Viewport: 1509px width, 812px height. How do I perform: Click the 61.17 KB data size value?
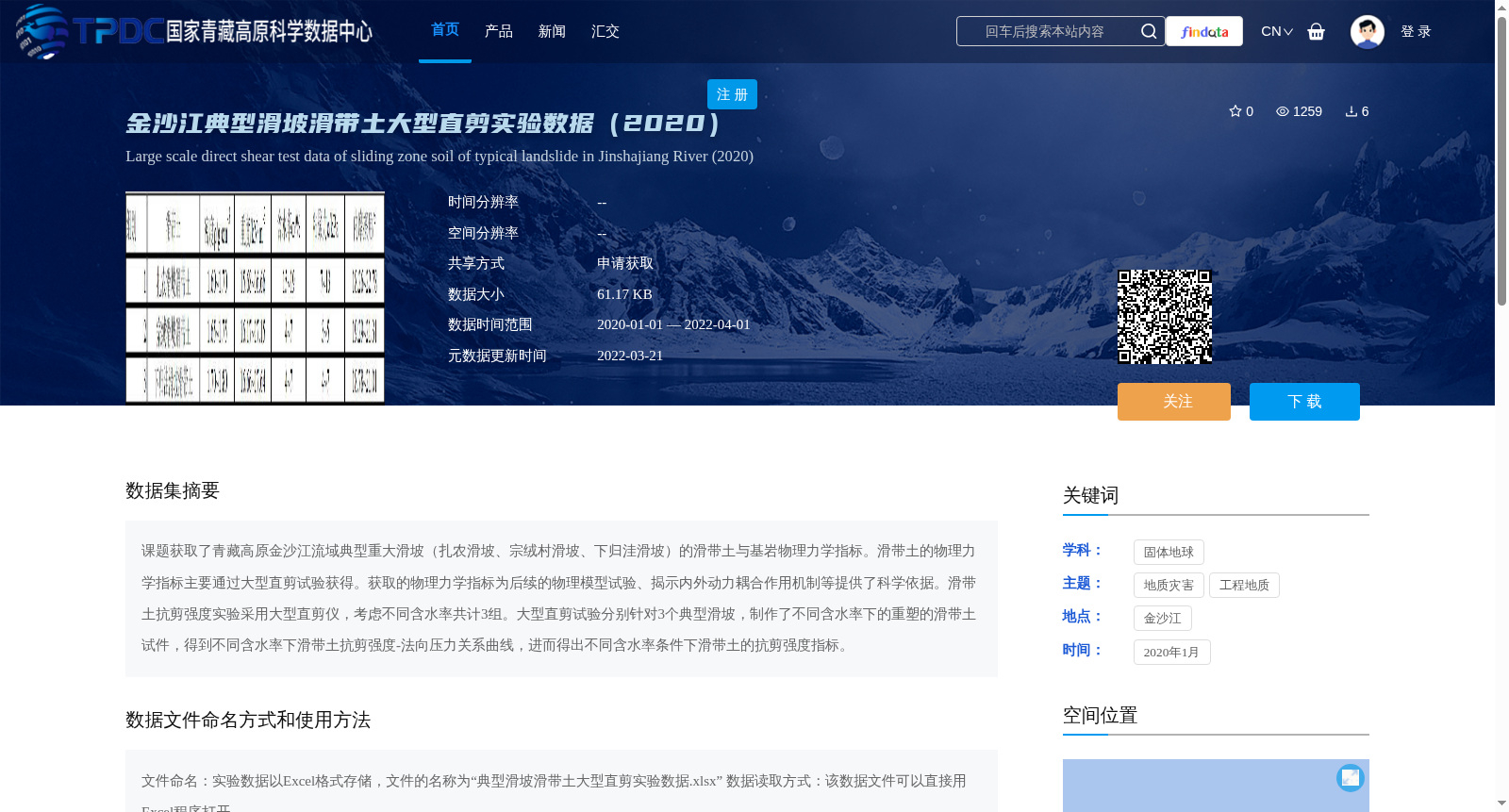point(624,294)
